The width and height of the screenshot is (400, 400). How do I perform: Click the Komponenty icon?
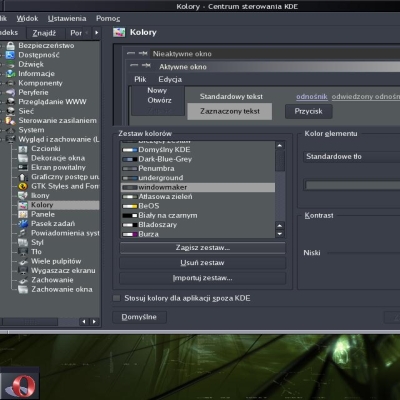pos(11,83)
